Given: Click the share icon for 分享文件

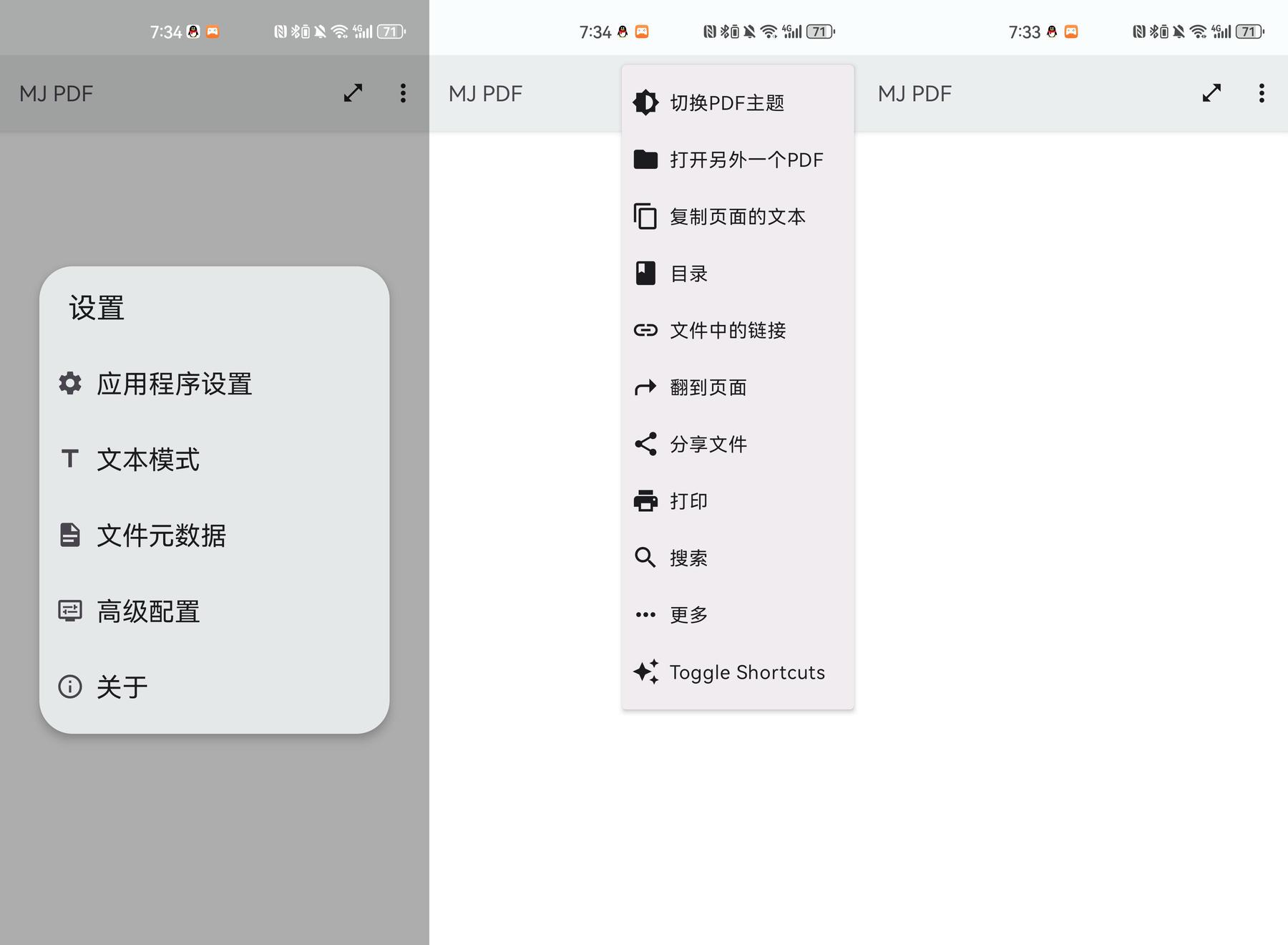Looking at the screenshot, I should pyautogui.click(x=645, y=444).
